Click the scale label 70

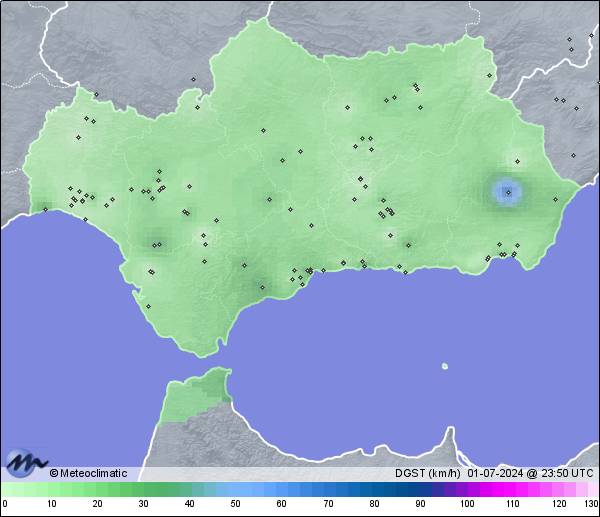click(328, 503)
